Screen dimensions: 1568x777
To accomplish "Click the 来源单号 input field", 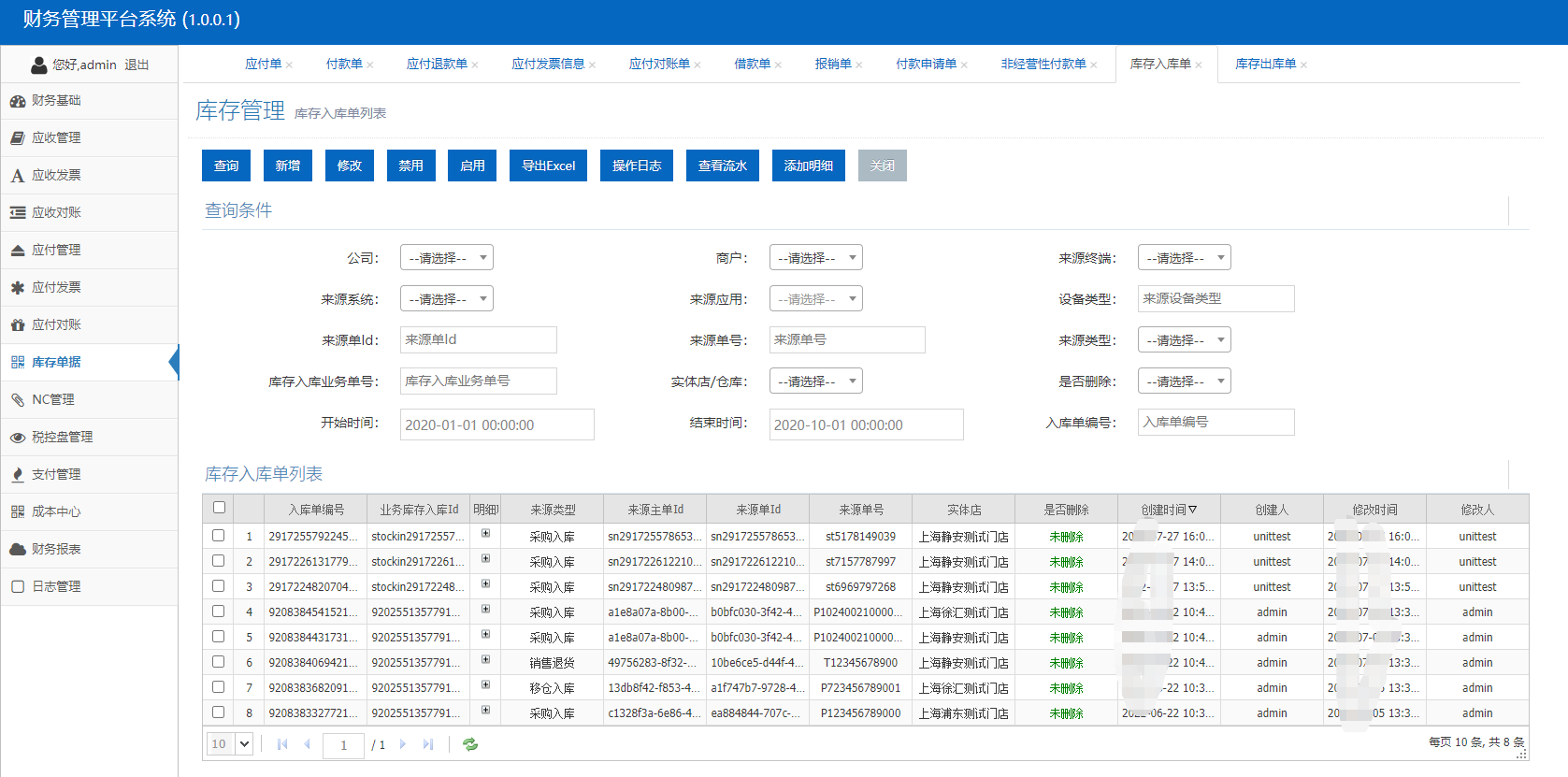I will [846, 340].
